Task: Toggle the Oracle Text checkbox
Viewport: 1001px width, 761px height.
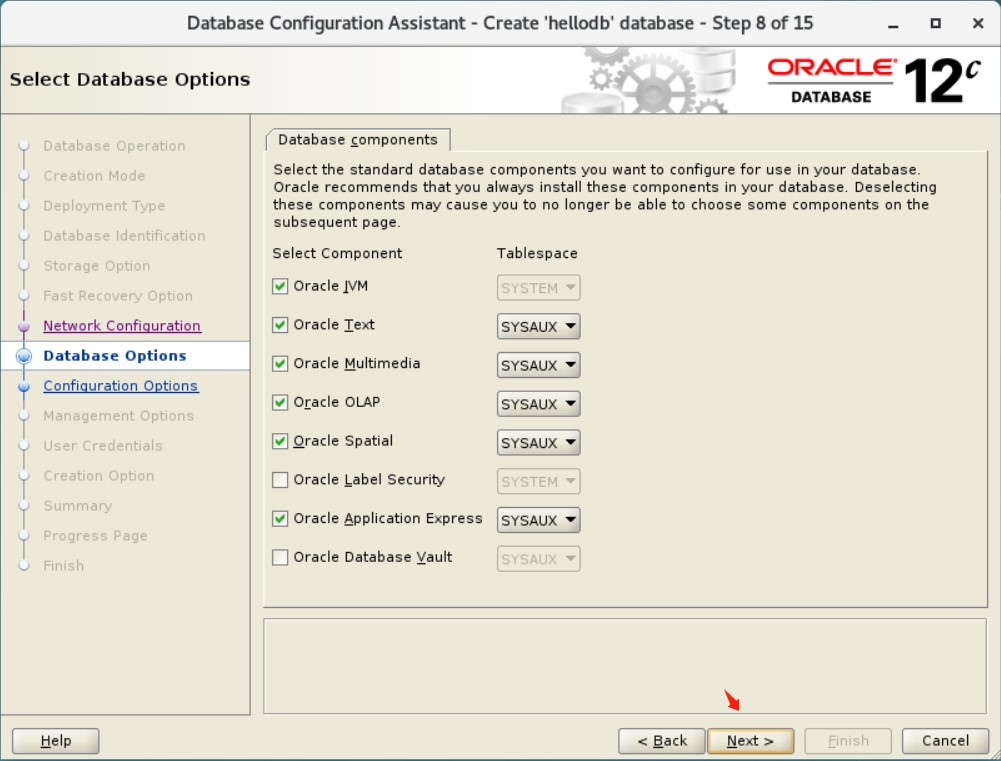Action: pyautogui.click(x=280, y=325)
